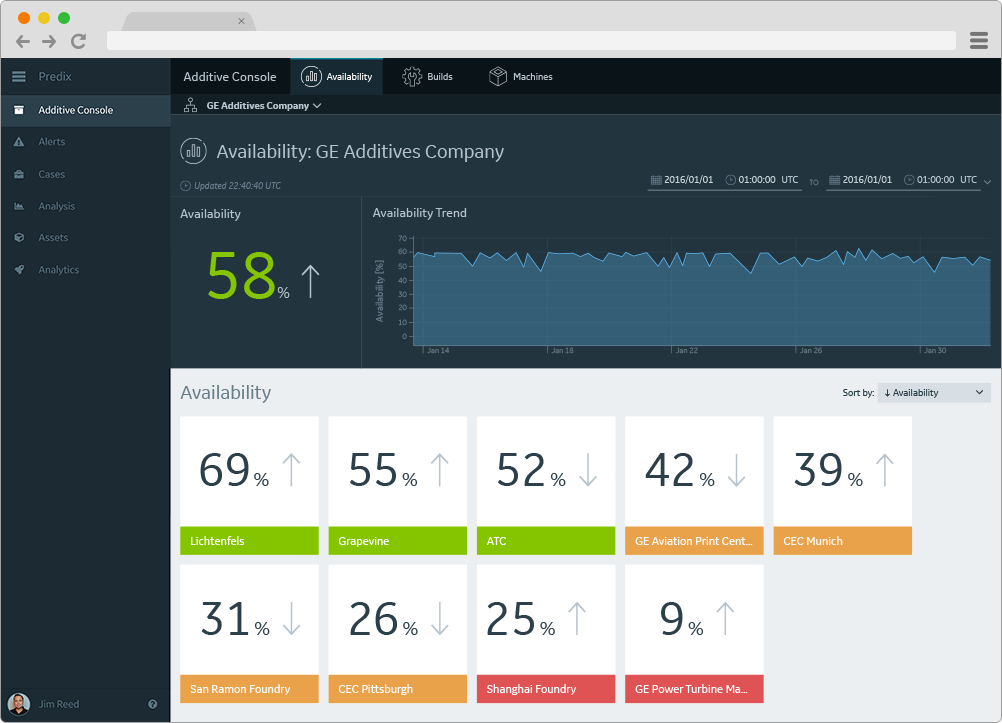
Task: Open the Sort by Availability dropdown
Action: 934,393
